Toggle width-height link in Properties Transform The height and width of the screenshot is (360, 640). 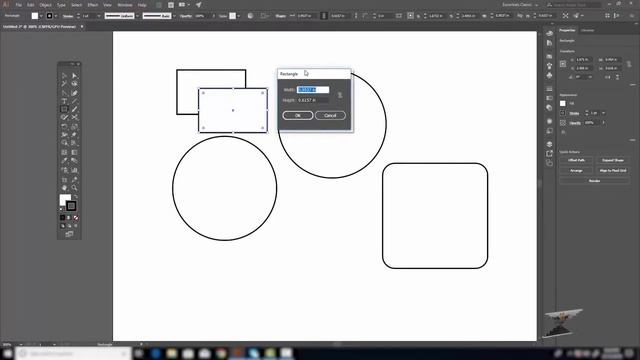(x=629, y=64)
